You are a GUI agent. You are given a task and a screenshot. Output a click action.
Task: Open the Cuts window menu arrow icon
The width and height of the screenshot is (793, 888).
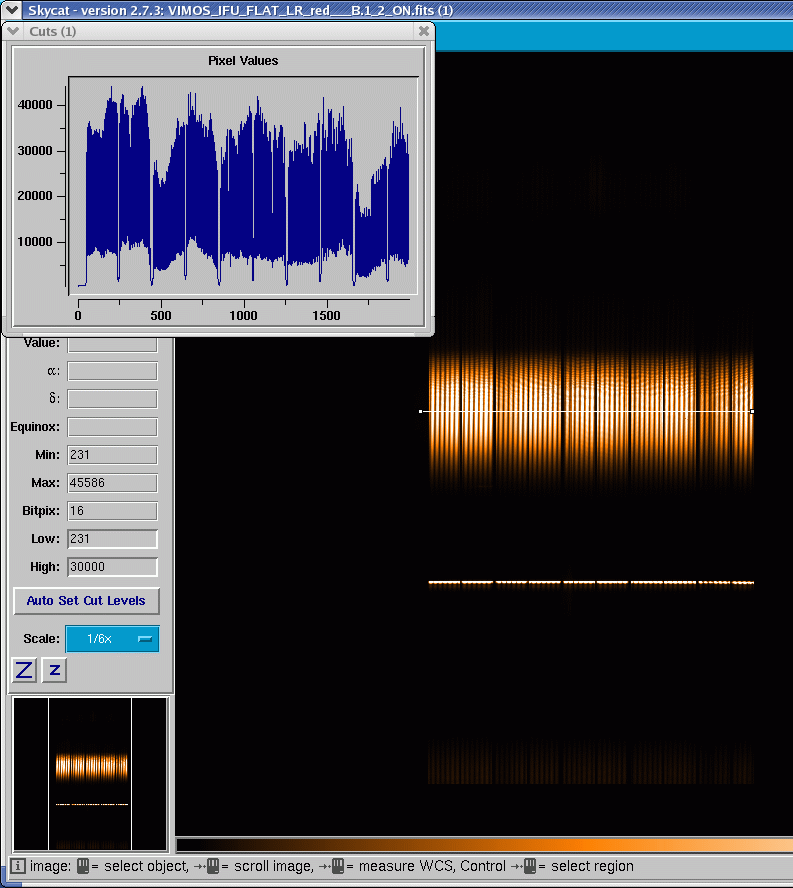14,31
